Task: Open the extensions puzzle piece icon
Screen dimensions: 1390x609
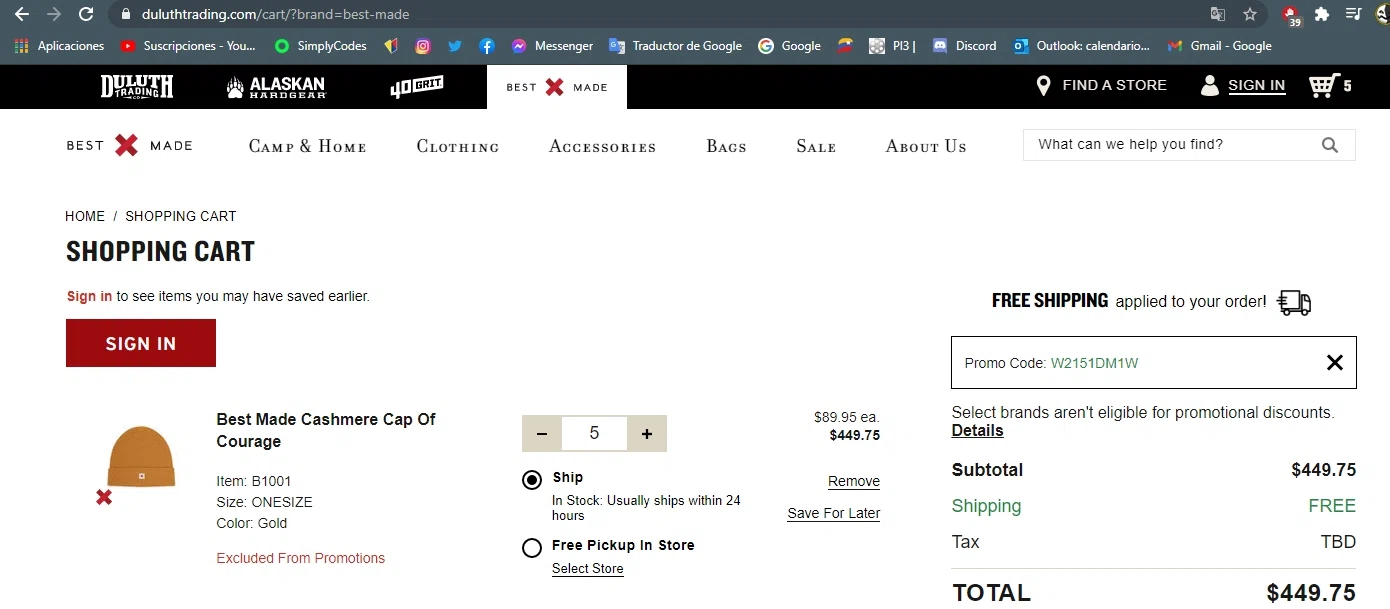Action: tap(1322, 14)
